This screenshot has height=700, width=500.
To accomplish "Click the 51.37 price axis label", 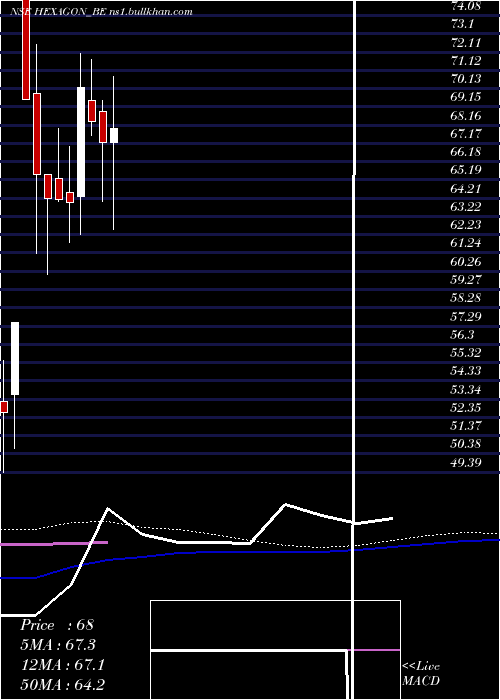I will pyautogui.click(x=466, y=425).
